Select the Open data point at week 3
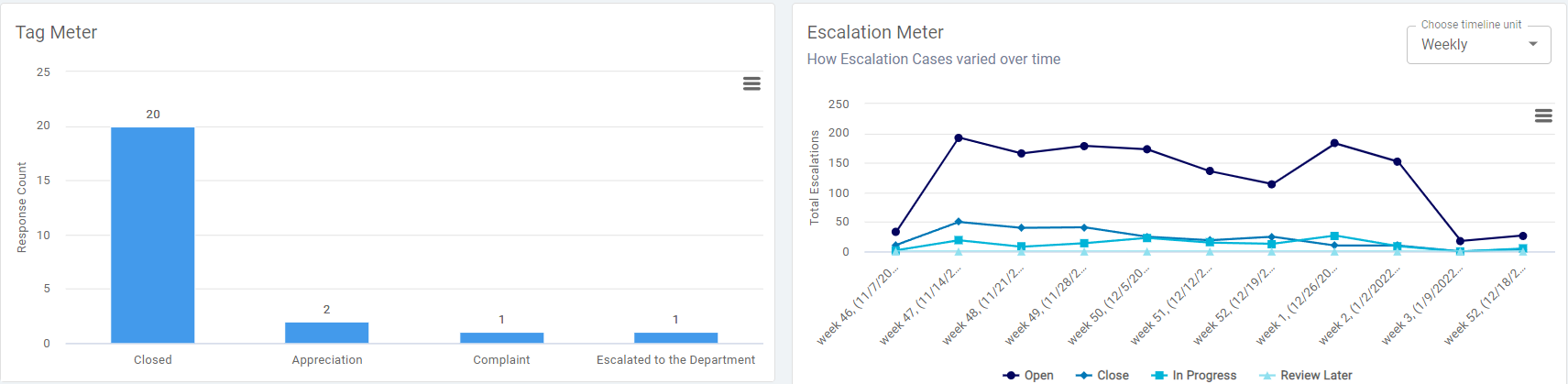1568x384 pixels. point(1460,241)
